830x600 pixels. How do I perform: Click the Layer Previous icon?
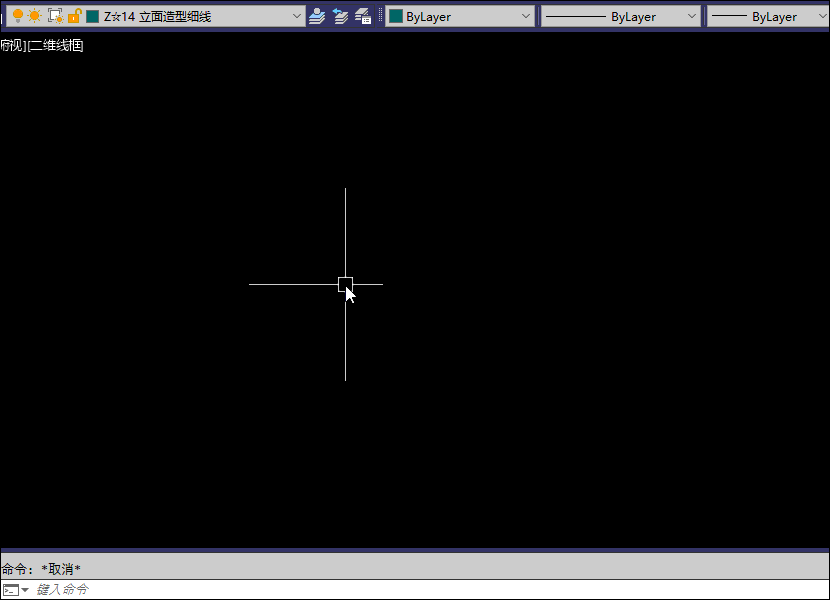point(340,16)
